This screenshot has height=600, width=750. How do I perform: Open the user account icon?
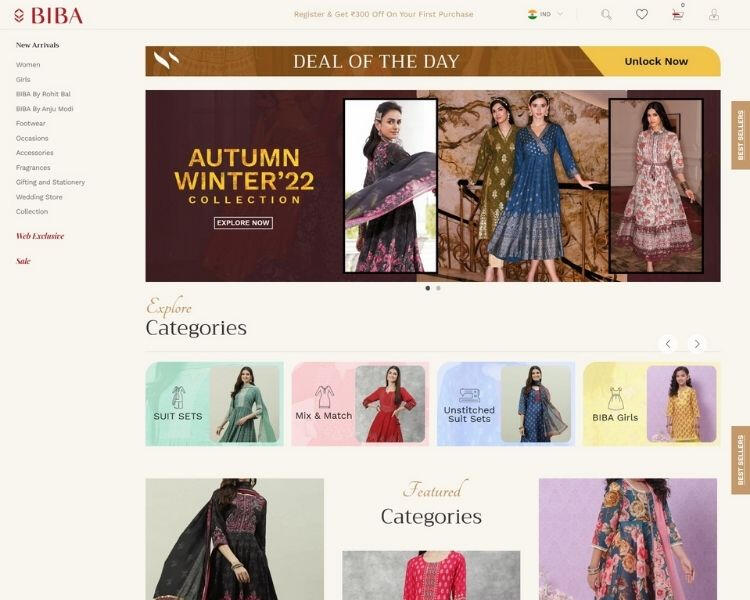(x=714, y=15)
